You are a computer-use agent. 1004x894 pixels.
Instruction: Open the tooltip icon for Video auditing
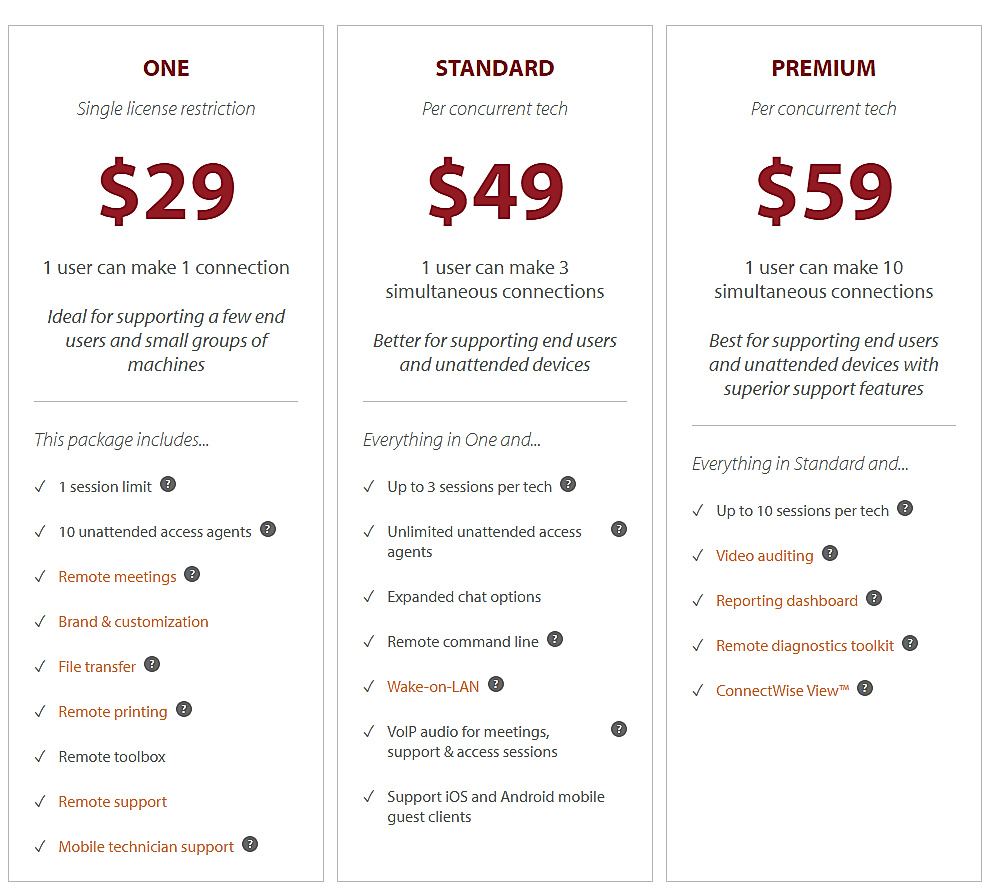click(829, 552)
